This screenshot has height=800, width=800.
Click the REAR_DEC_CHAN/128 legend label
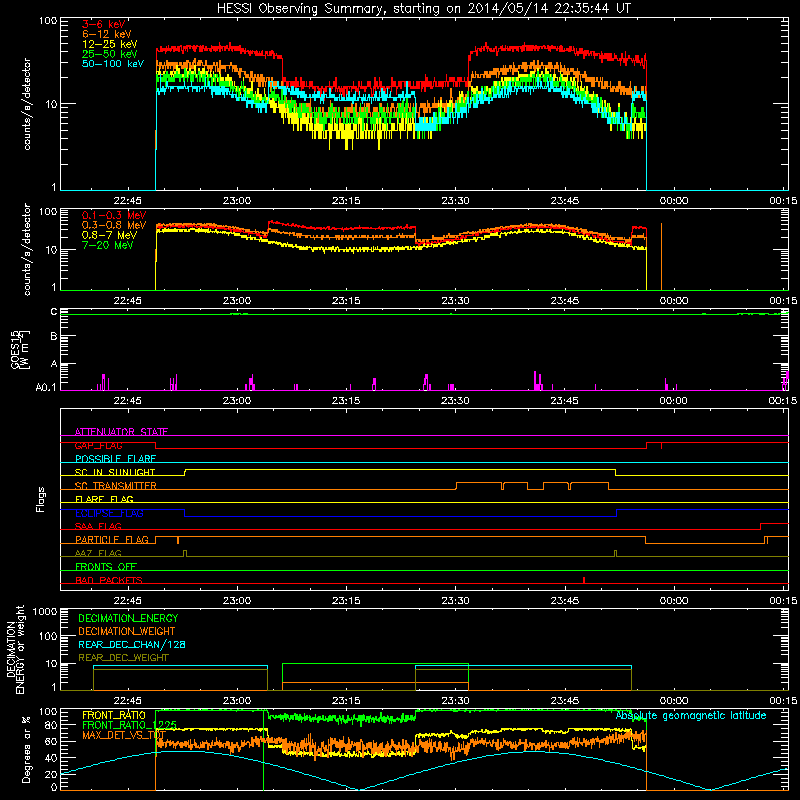tap(132, 644)
